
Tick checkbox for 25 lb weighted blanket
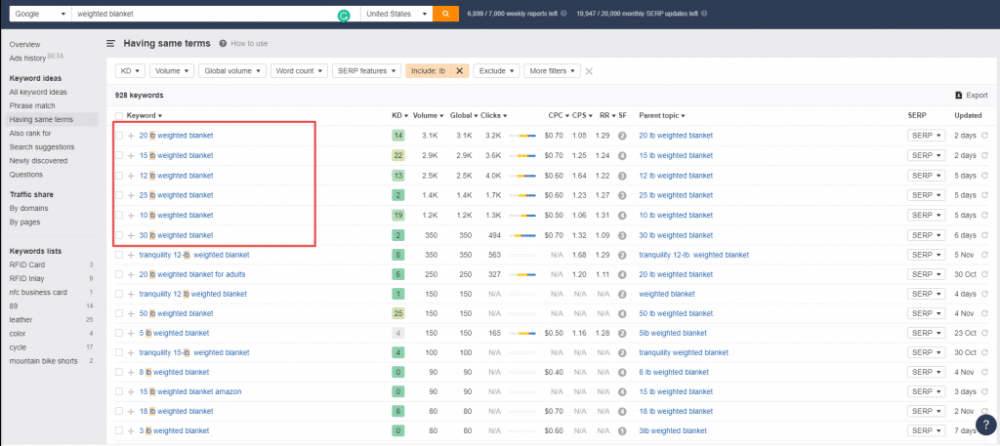click(x=119, y=195)
